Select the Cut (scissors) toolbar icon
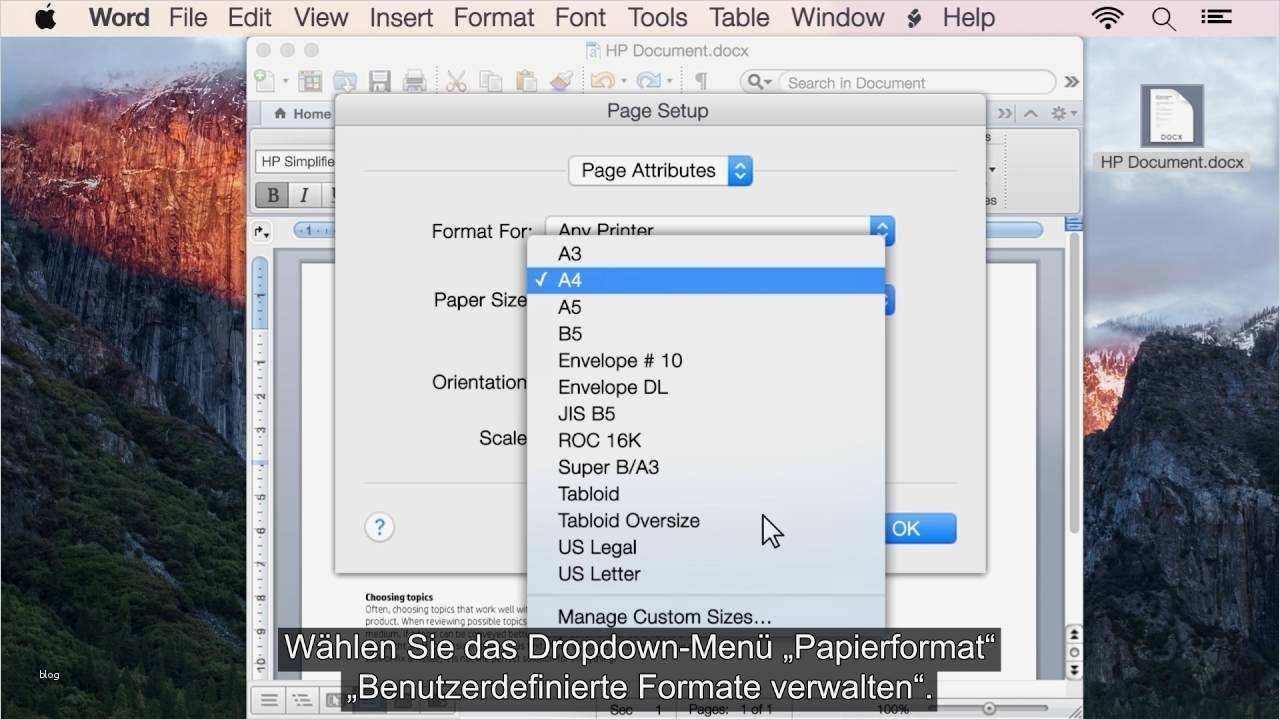The image size is (1280, 720). coord(456,82)
